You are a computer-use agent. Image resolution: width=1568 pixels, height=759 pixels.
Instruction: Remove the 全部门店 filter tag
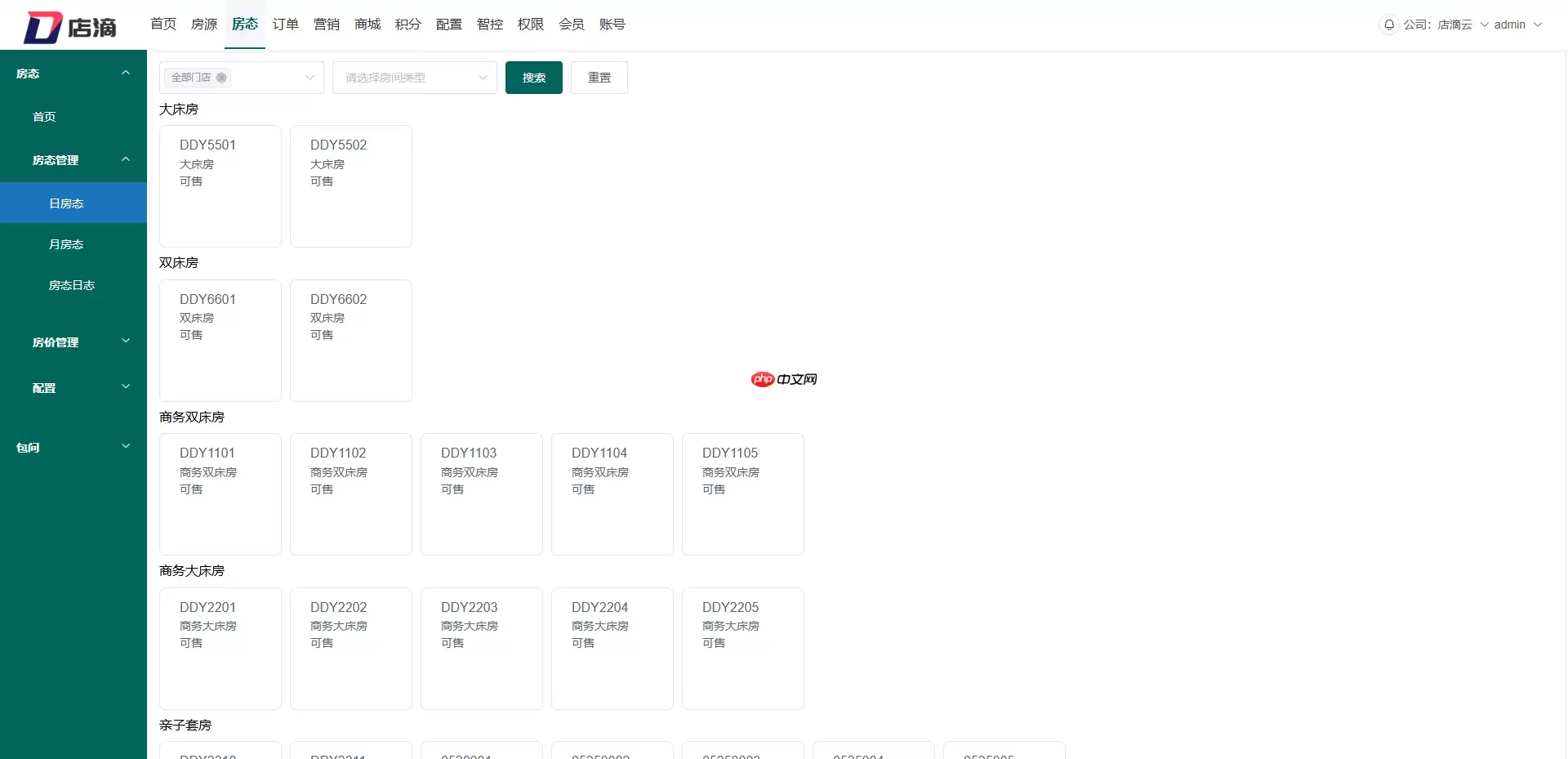pyautogui.click(x=220, y=78)
